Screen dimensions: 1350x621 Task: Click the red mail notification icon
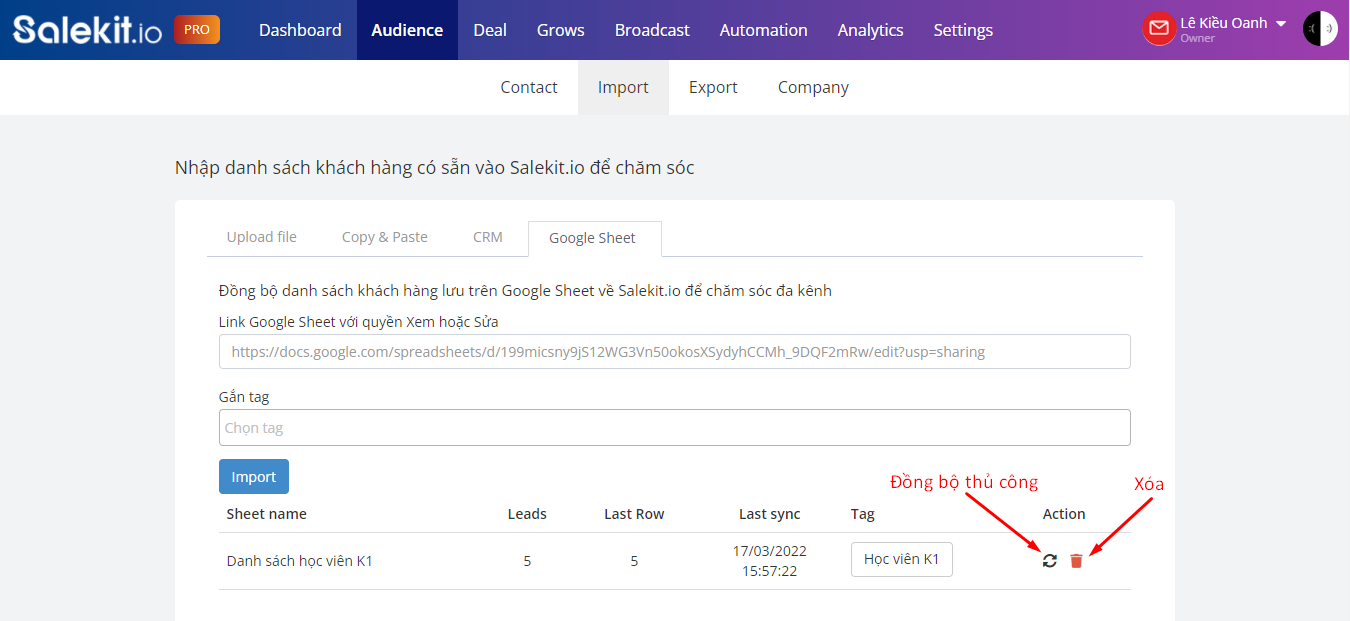1159,28
